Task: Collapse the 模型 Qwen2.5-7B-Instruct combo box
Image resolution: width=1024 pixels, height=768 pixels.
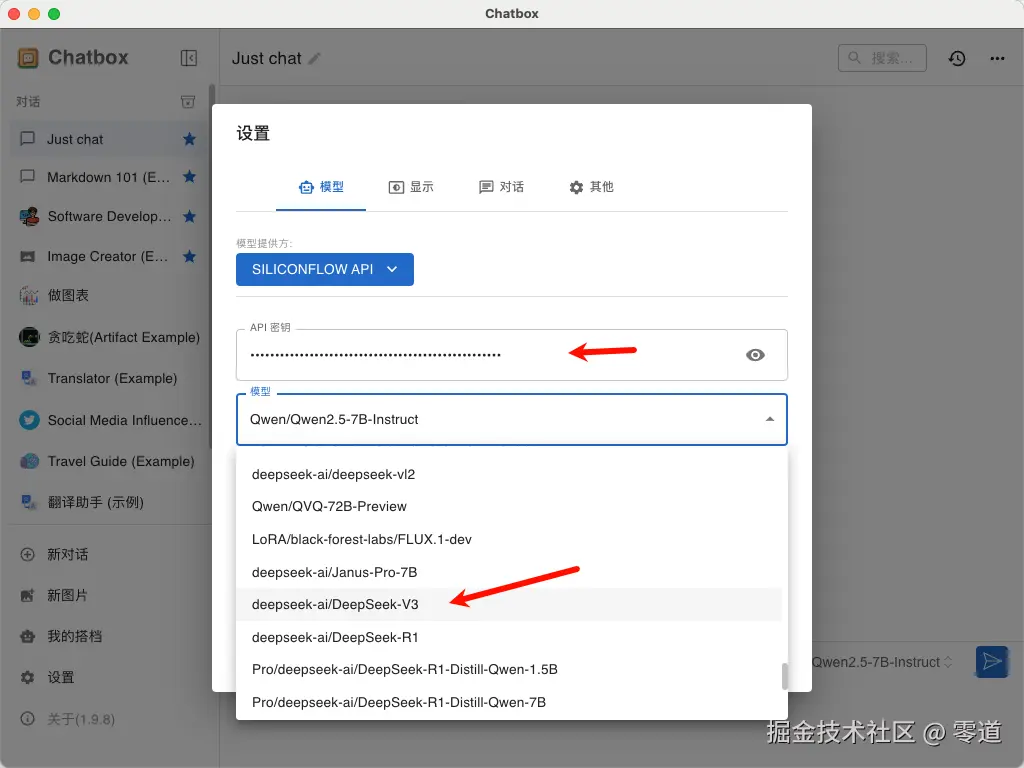Action: pos(511,419)
